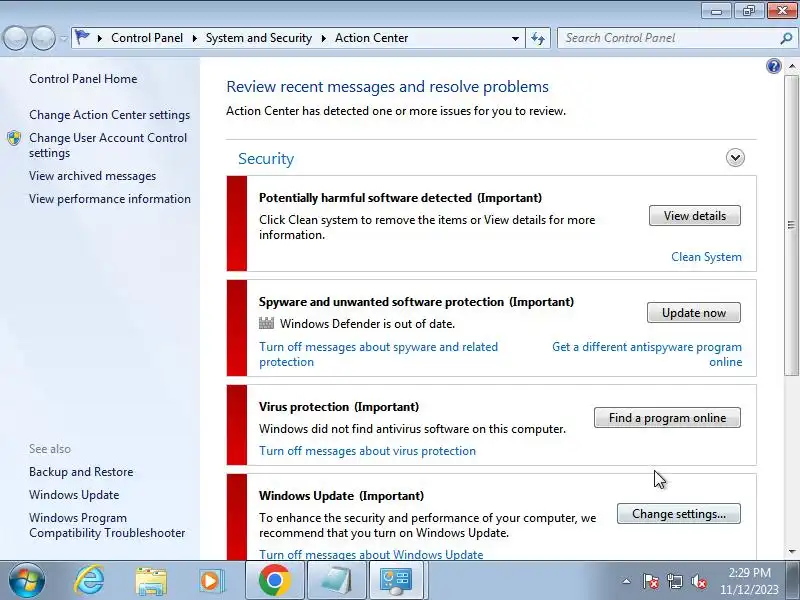Open Windows Media Player on taskbar

click(x=211, y=581)
